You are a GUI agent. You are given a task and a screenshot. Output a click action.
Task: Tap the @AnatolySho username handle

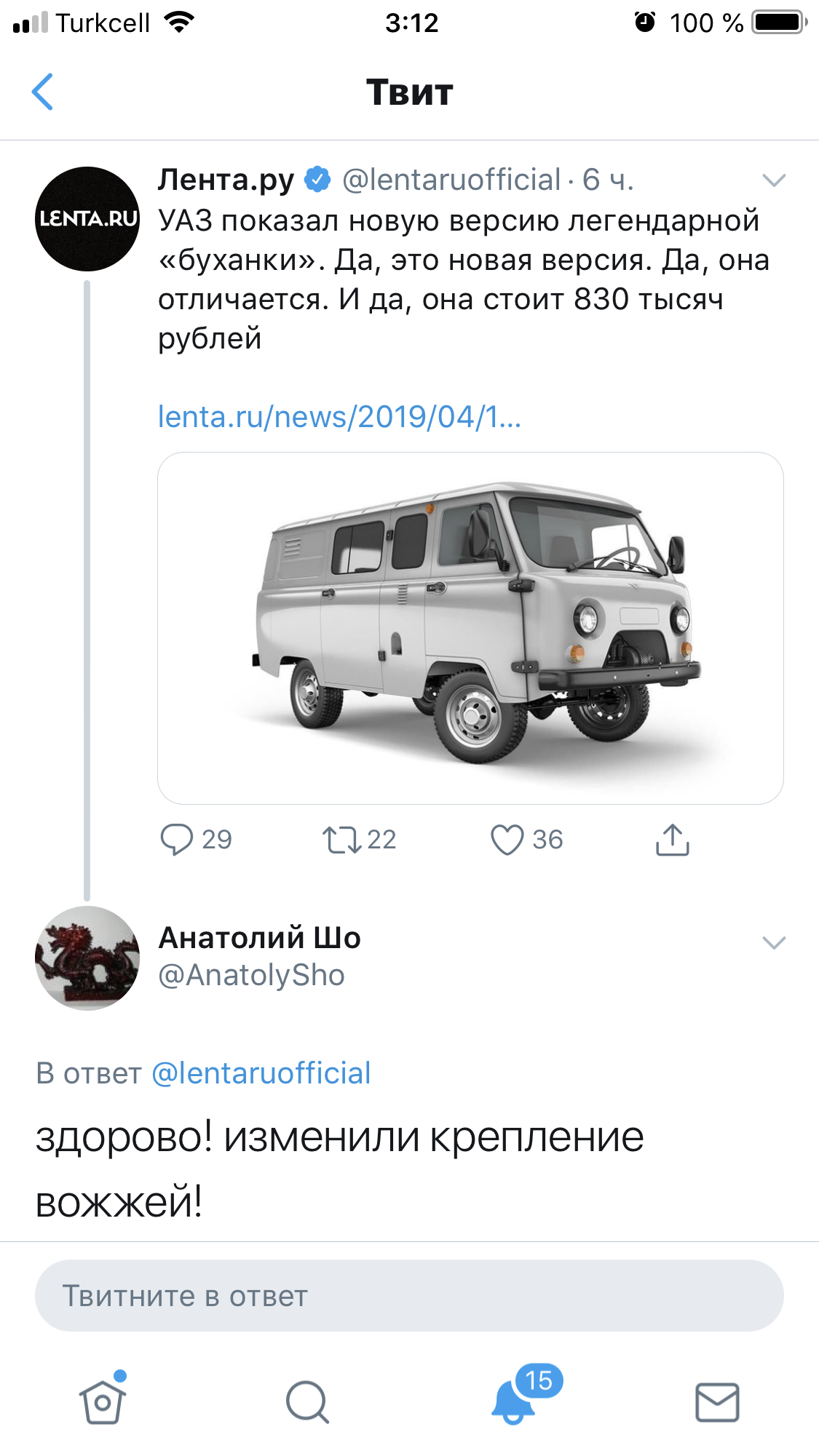click(251, 975)
